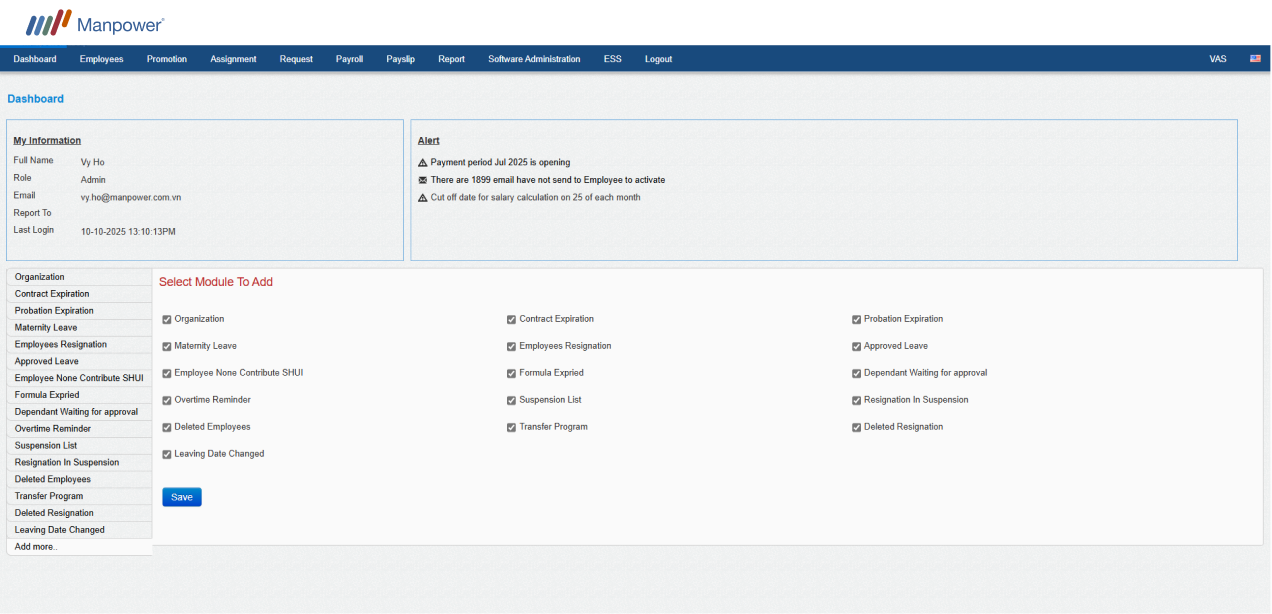Disable the Overtime Reminder checkbox

pos(167,401)
